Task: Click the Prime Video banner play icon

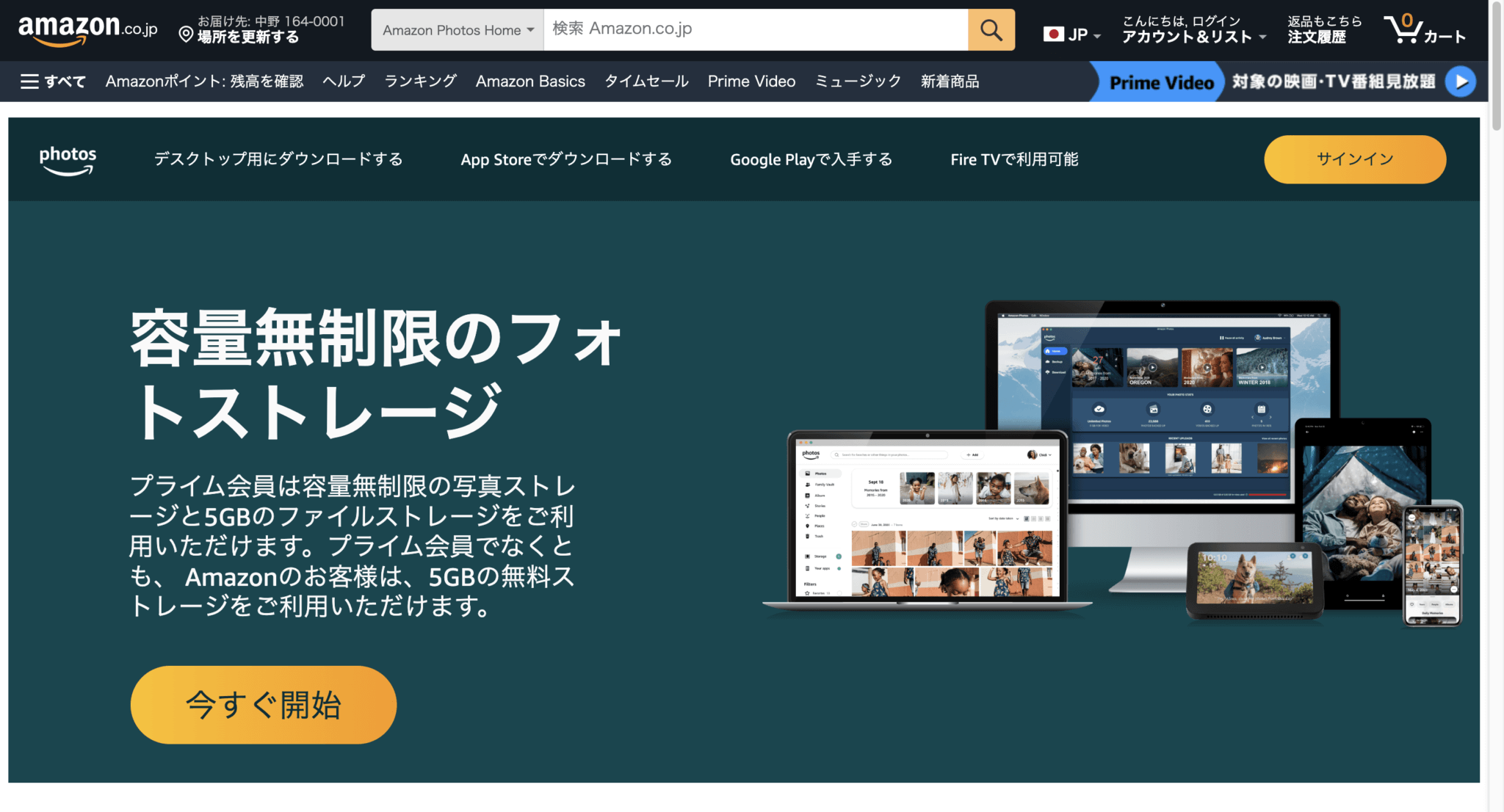Action: tap(1461, 81)
